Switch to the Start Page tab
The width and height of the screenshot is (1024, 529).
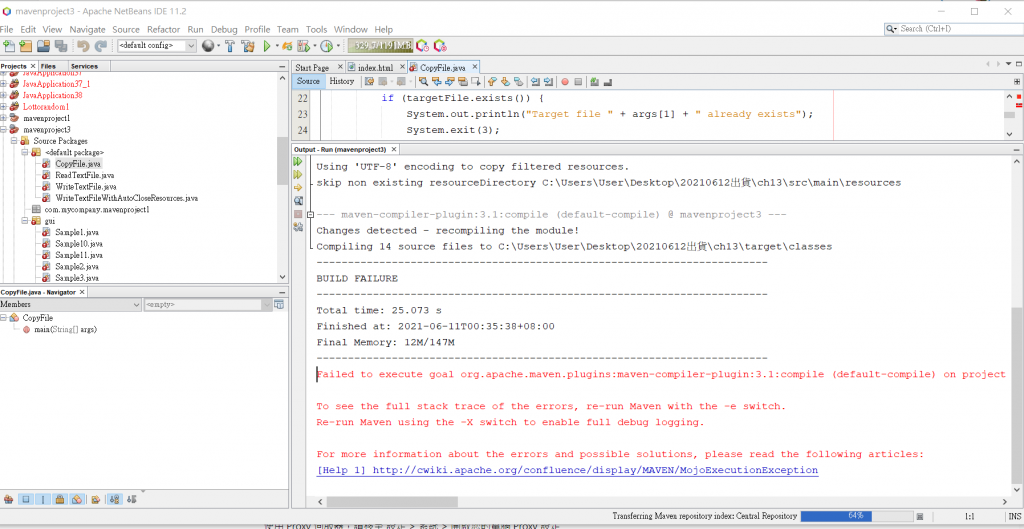pyautogui.click(x=312, y=67)
